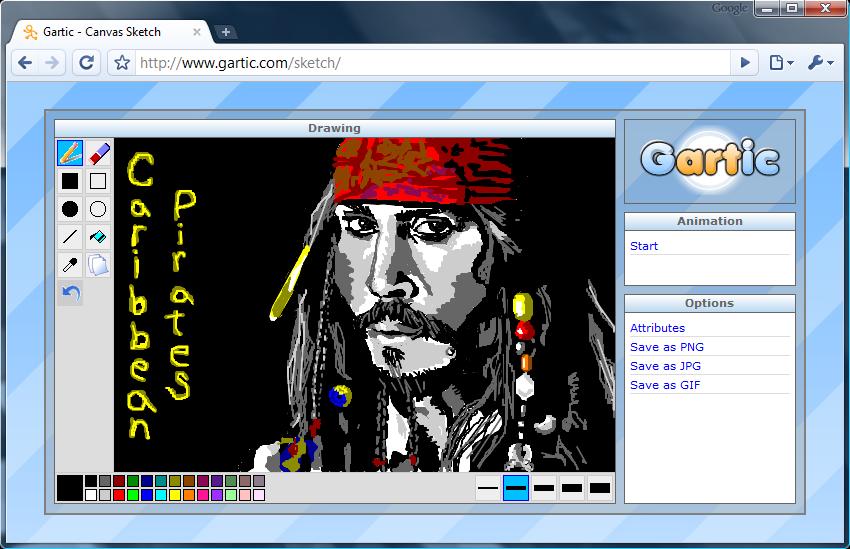Click the URL address bar field
The width and height of the screenshot is (850, 549).
coord(433,63)
